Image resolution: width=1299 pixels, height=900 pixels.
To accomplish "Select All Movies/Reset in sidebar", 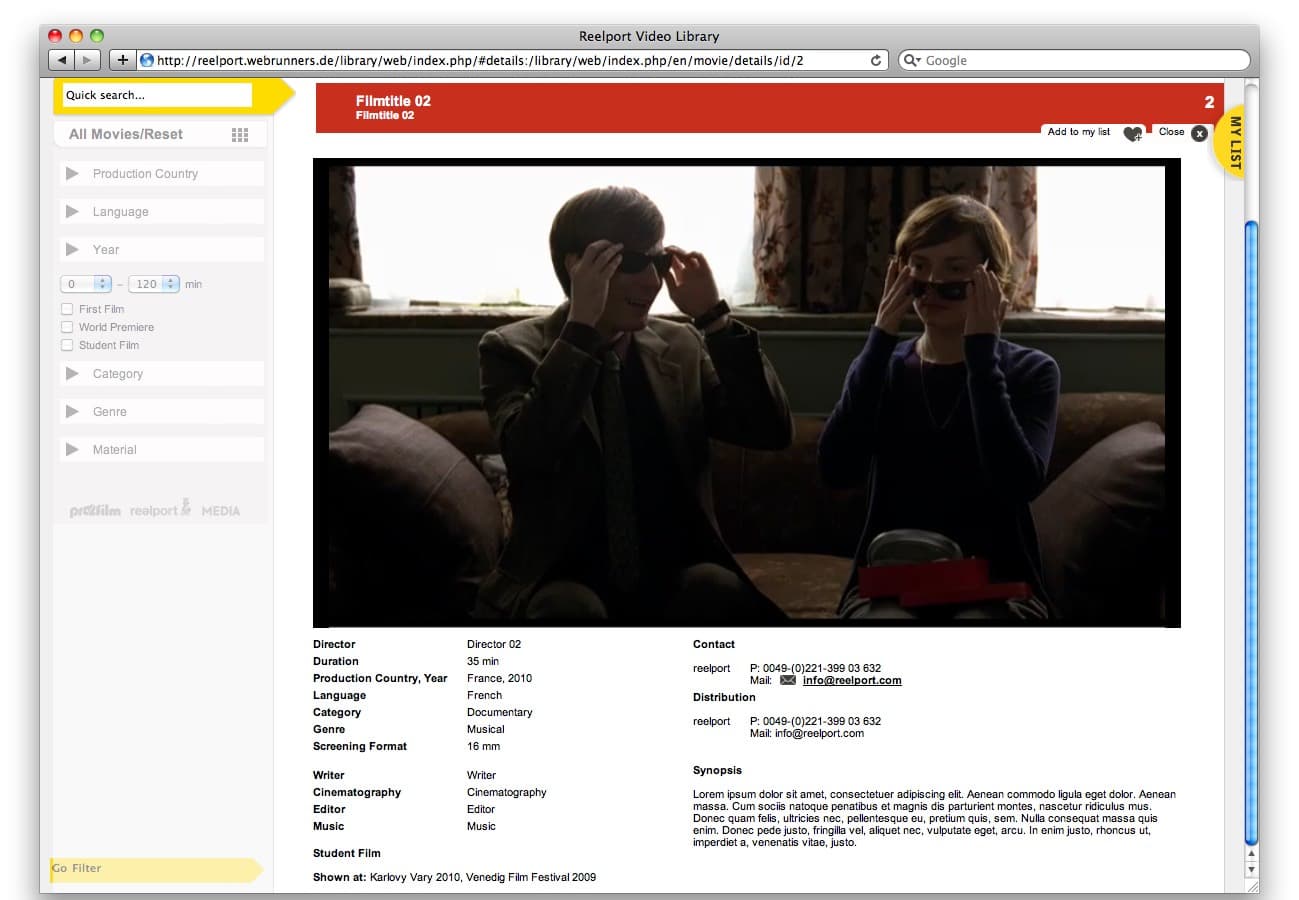I will 126,135.
